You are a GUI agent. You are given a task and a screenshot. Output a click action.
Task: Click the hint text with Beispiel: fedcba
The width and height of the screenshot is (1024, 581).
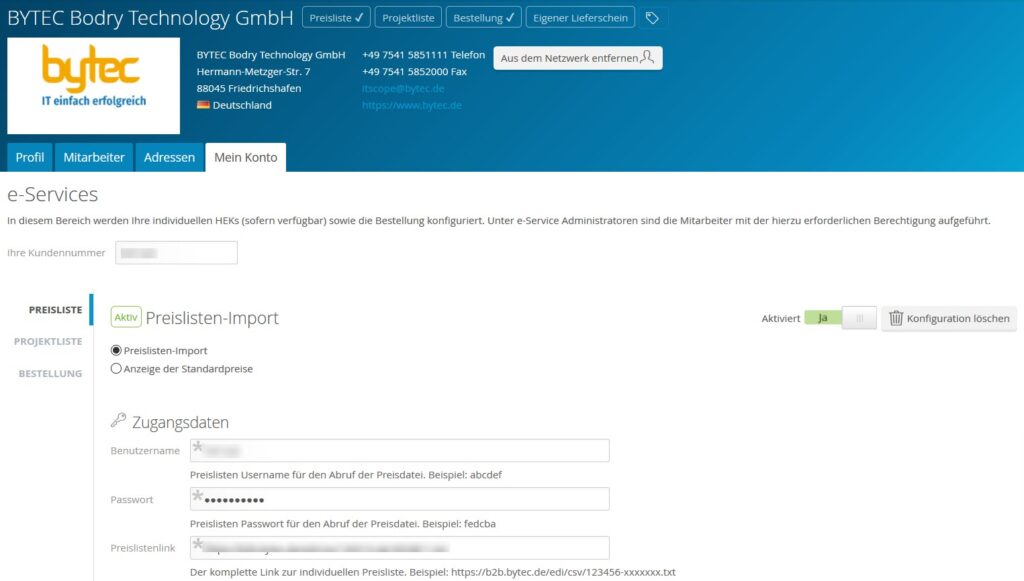343,524
